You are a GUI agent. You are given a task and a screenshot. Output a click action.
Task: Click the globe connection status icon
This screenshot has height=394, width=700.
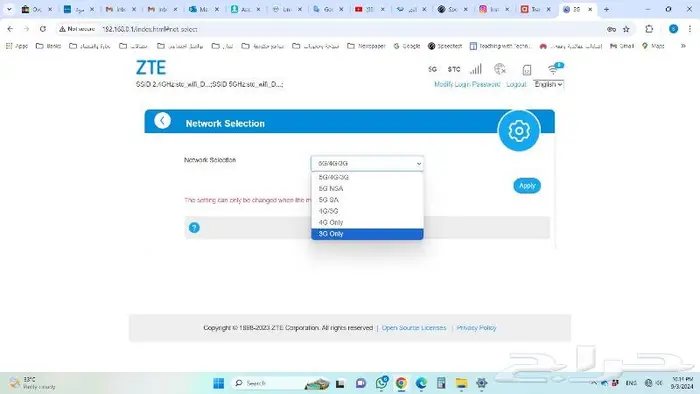pyautogui.click(x=500, y=69)
